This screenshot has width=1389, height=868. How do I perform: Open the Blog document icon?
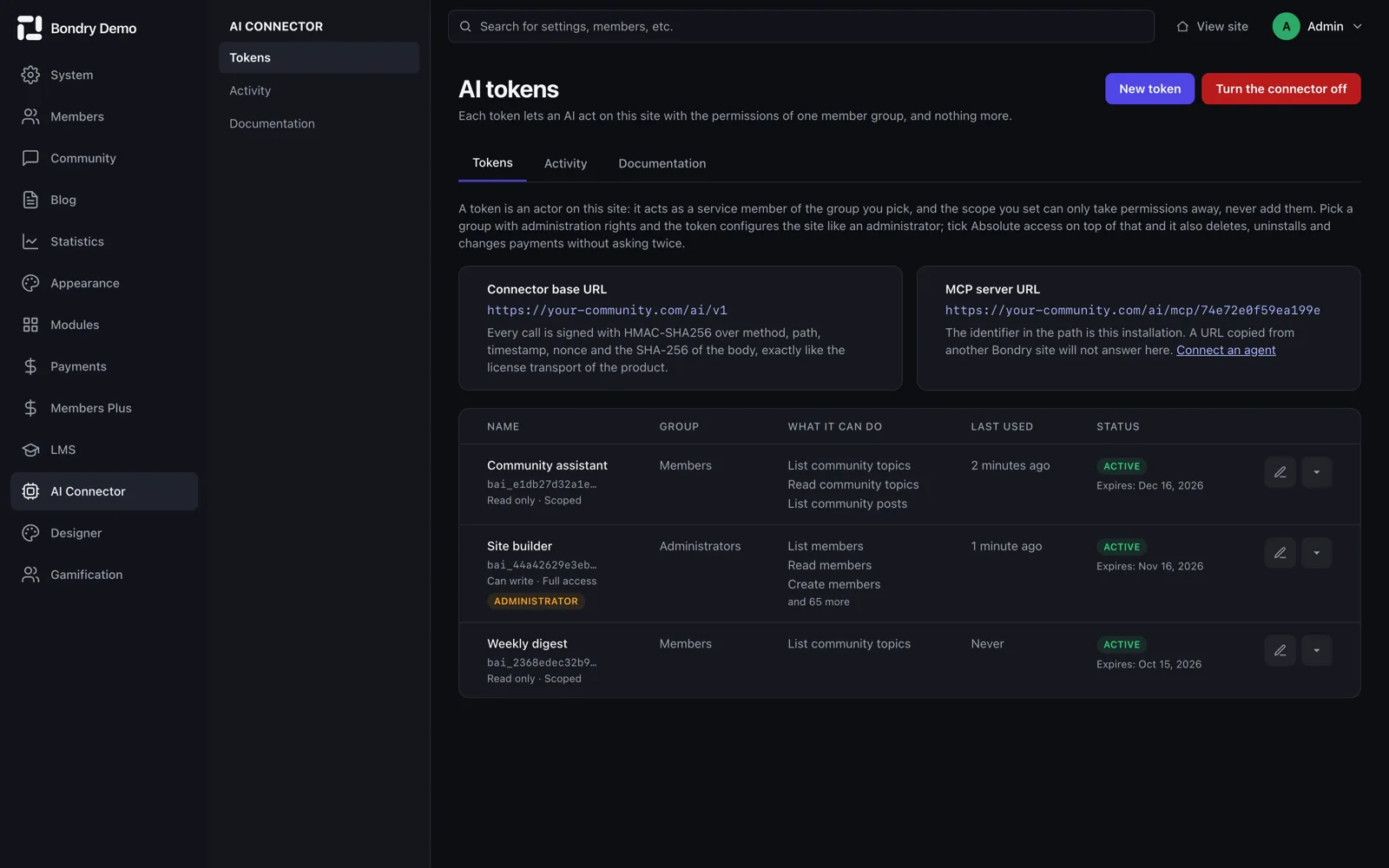click(x=30, y=200)
